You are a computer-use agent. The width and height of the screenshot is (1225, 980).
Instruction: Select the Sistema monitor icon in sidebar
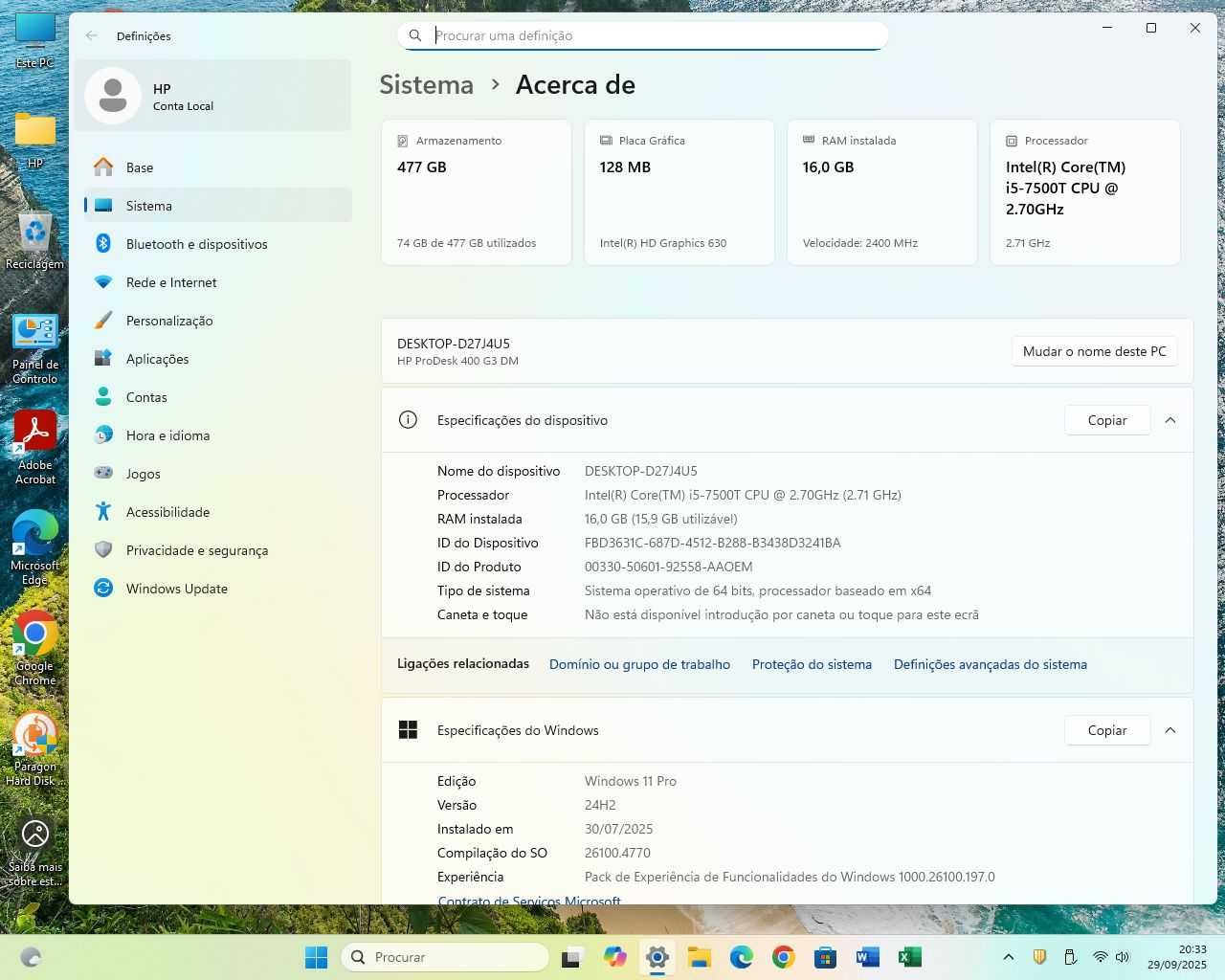[x=103, y=206]
